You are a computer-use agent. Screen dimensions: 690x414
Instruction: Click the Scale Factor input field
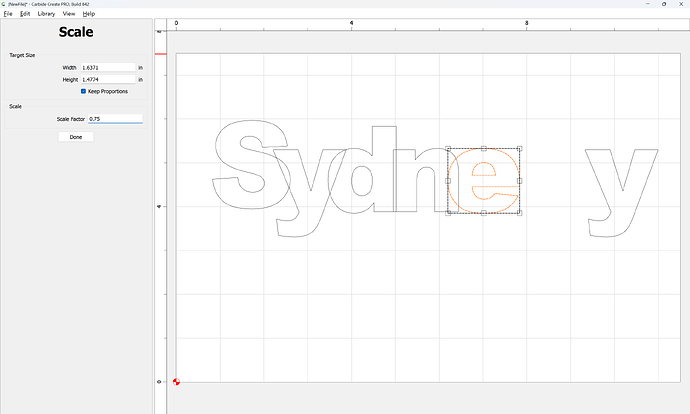pos(115,119)
